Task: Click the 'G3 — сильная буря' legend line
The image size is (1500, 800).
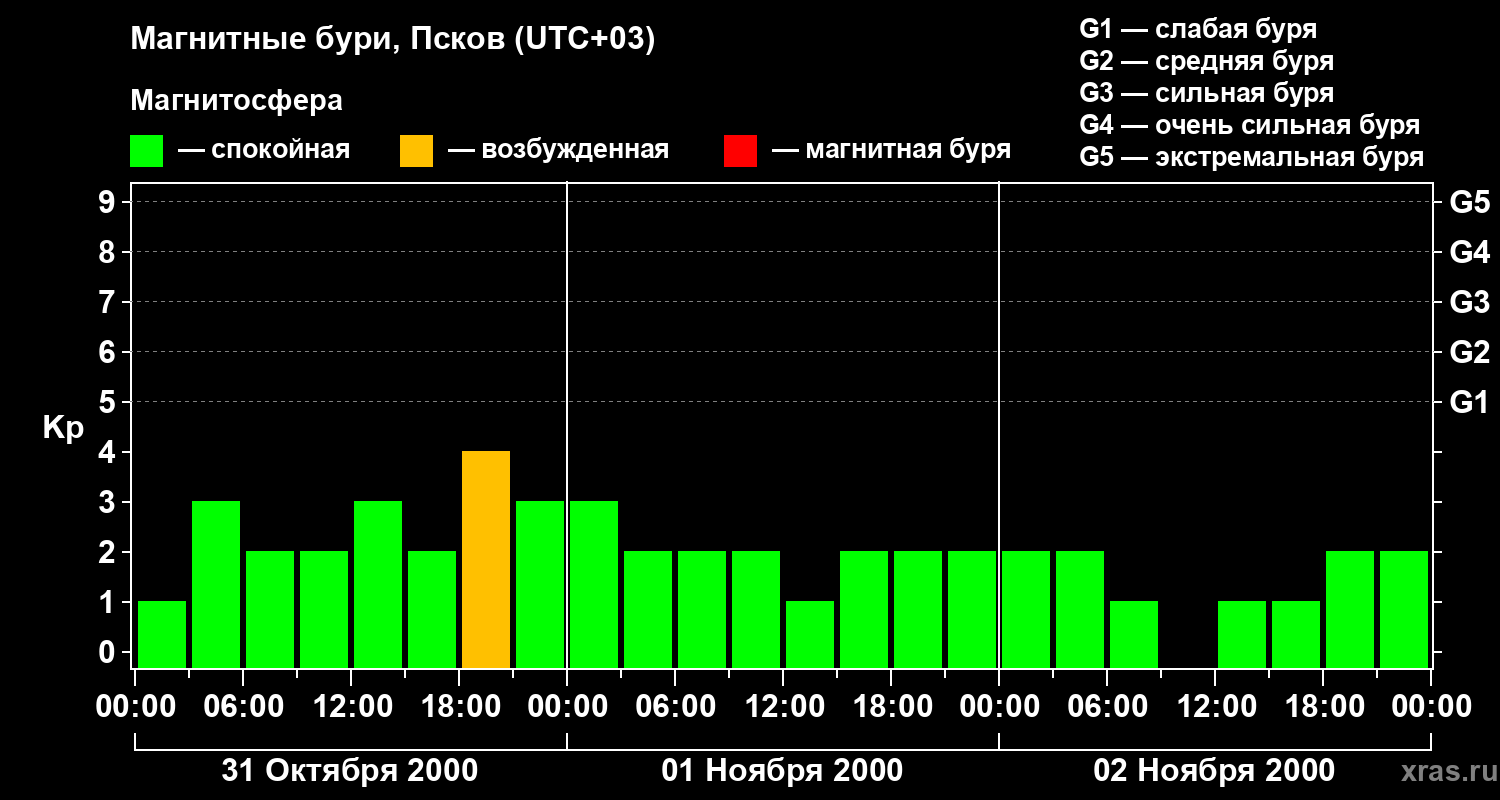Action: pyautogui.click(x=1206, y=93)
